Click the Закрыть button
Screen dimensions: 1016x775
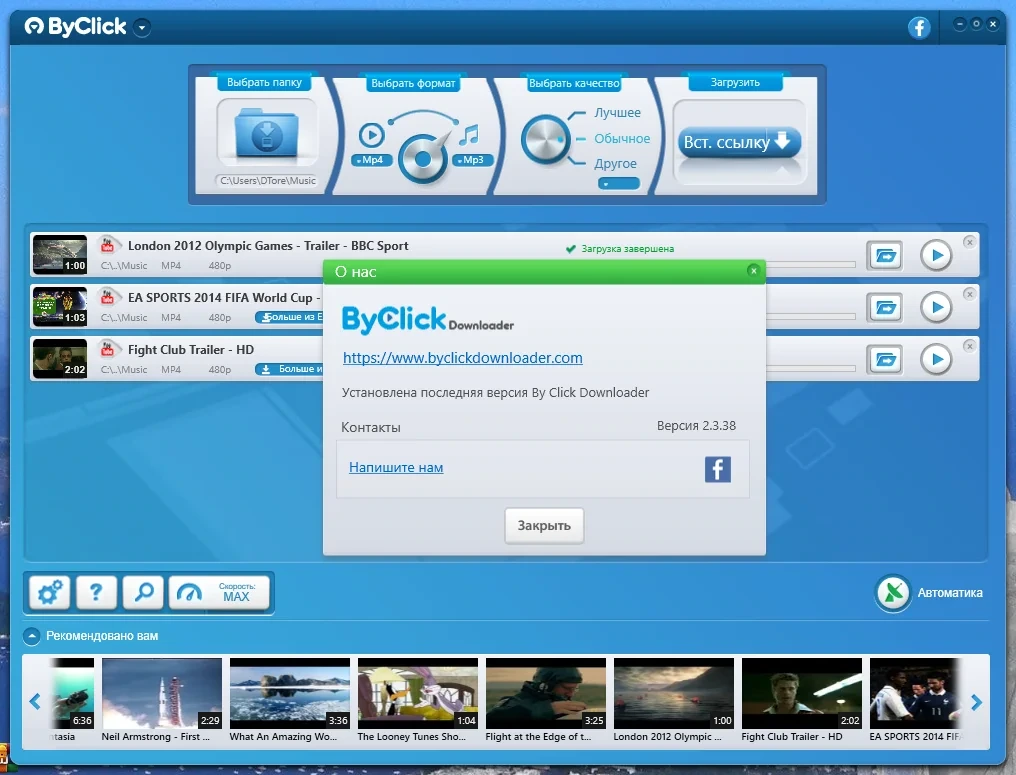pos(544,526)
